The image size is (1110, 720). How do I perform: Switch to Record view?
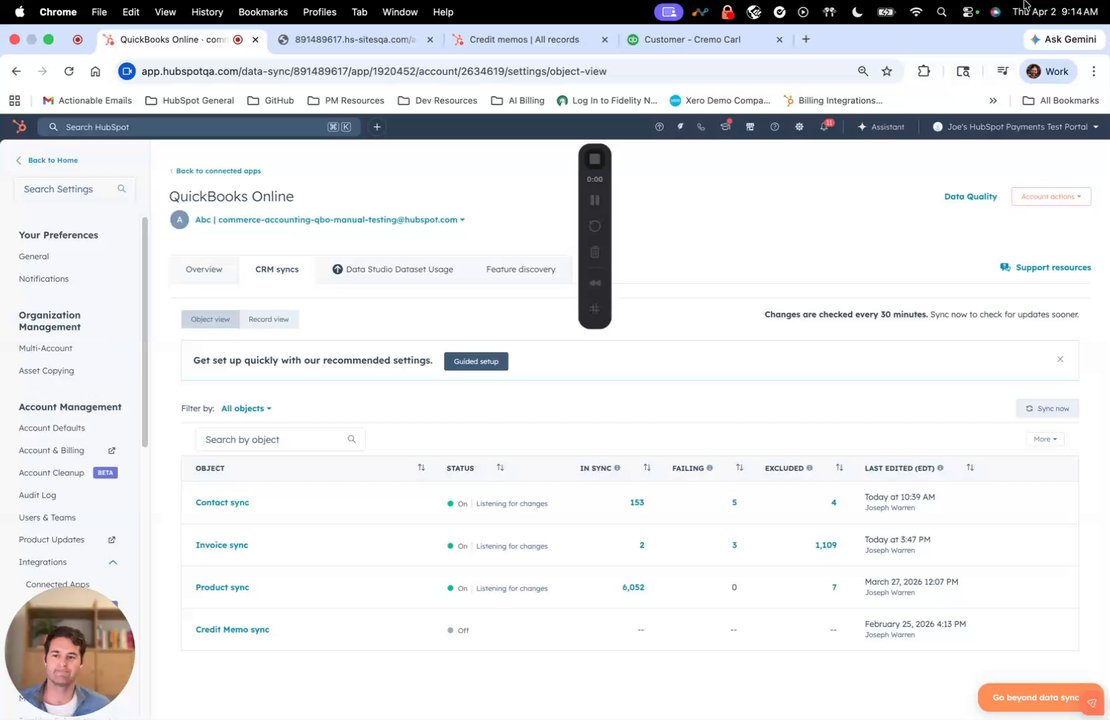pos(268,319)
